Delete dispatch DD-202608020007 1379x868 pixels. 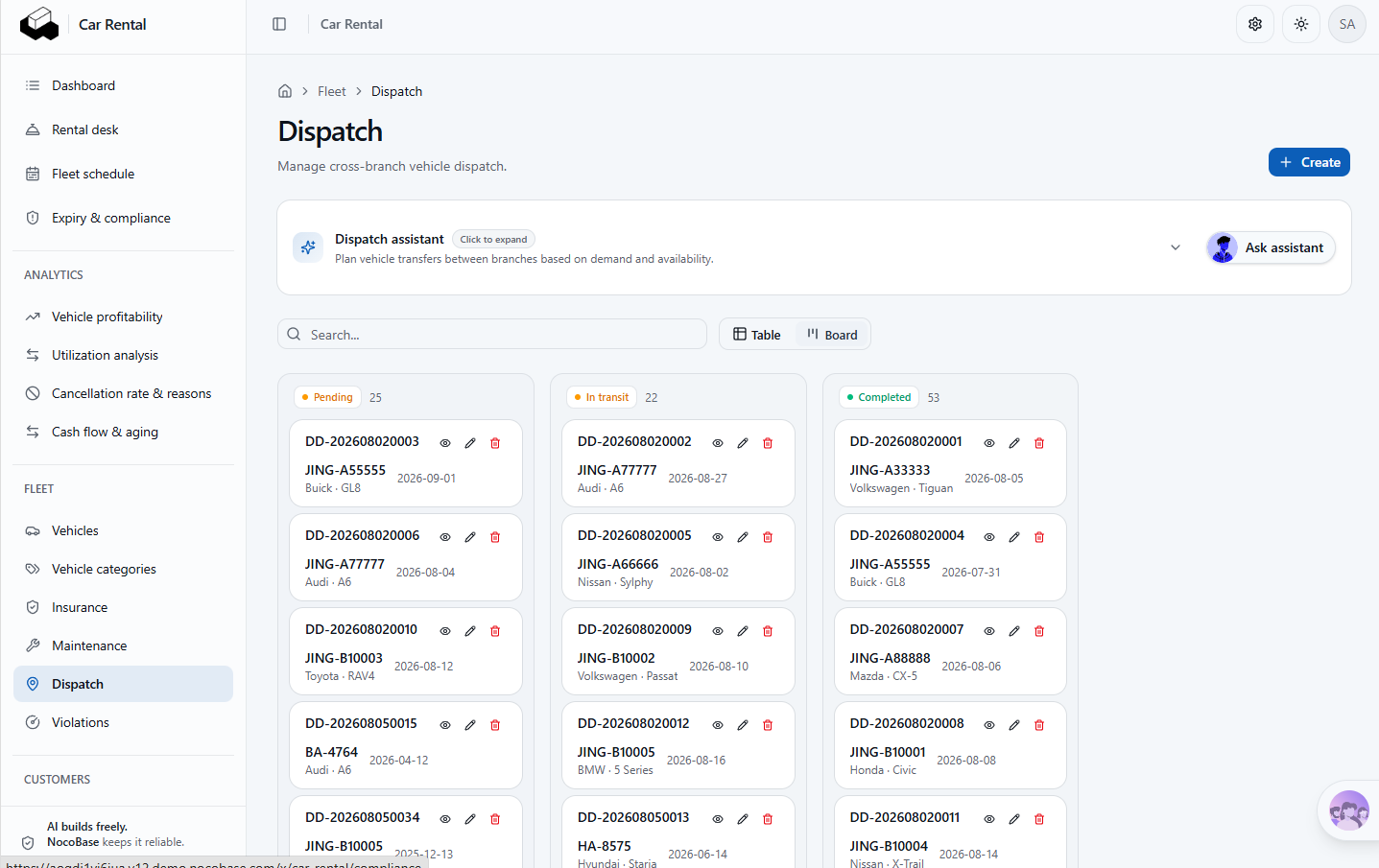(x=1039, y=631)
